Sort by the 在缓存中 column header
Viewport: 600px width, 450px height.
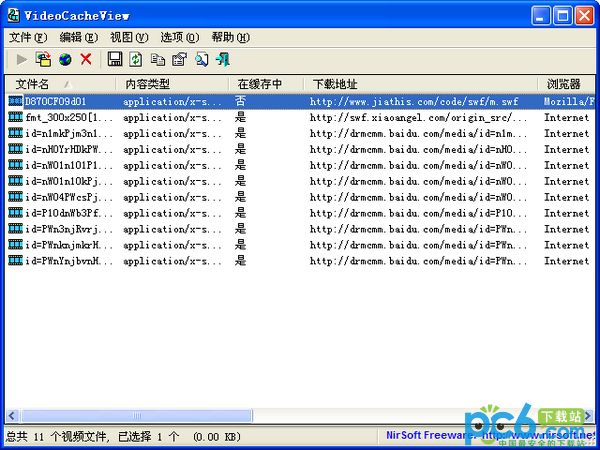(x=266, y=84)
